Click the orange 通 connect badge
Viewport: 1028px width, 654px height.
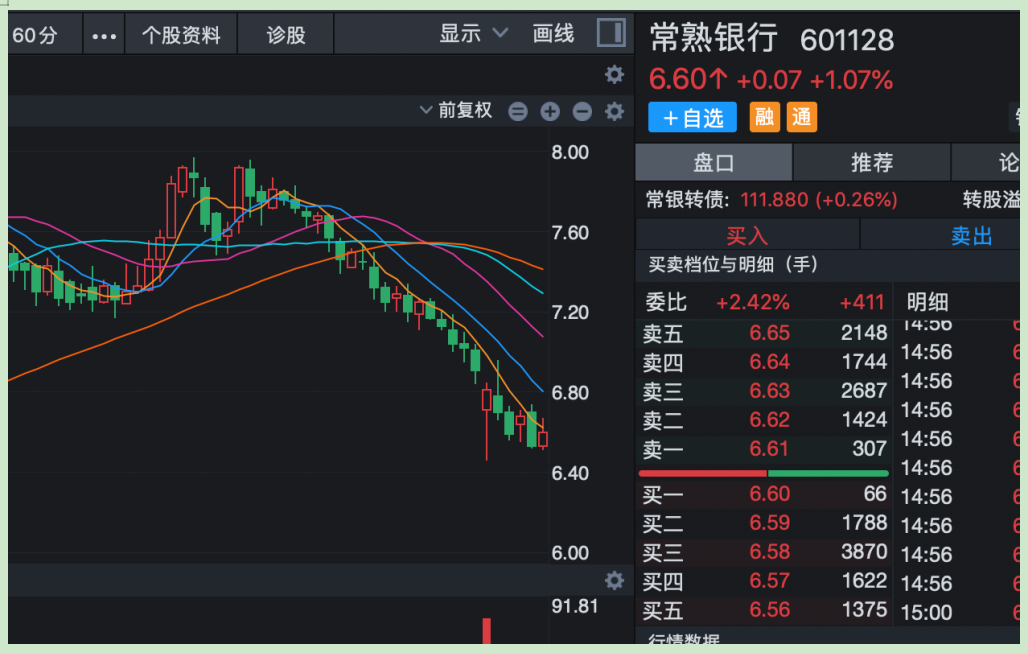(801, 118)
